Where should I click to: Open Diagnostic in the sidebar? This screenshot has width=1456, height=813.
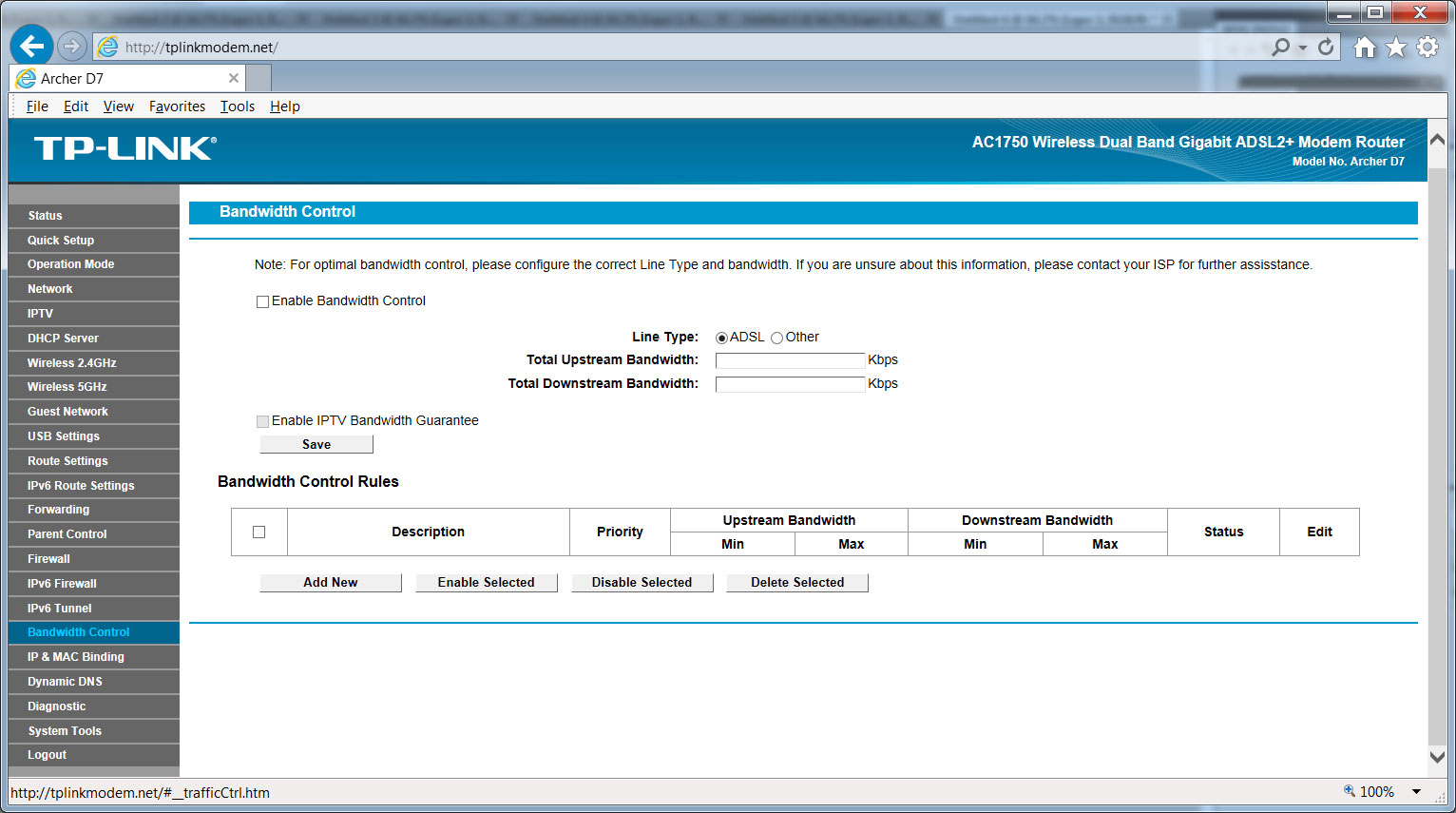pos(93,707)
